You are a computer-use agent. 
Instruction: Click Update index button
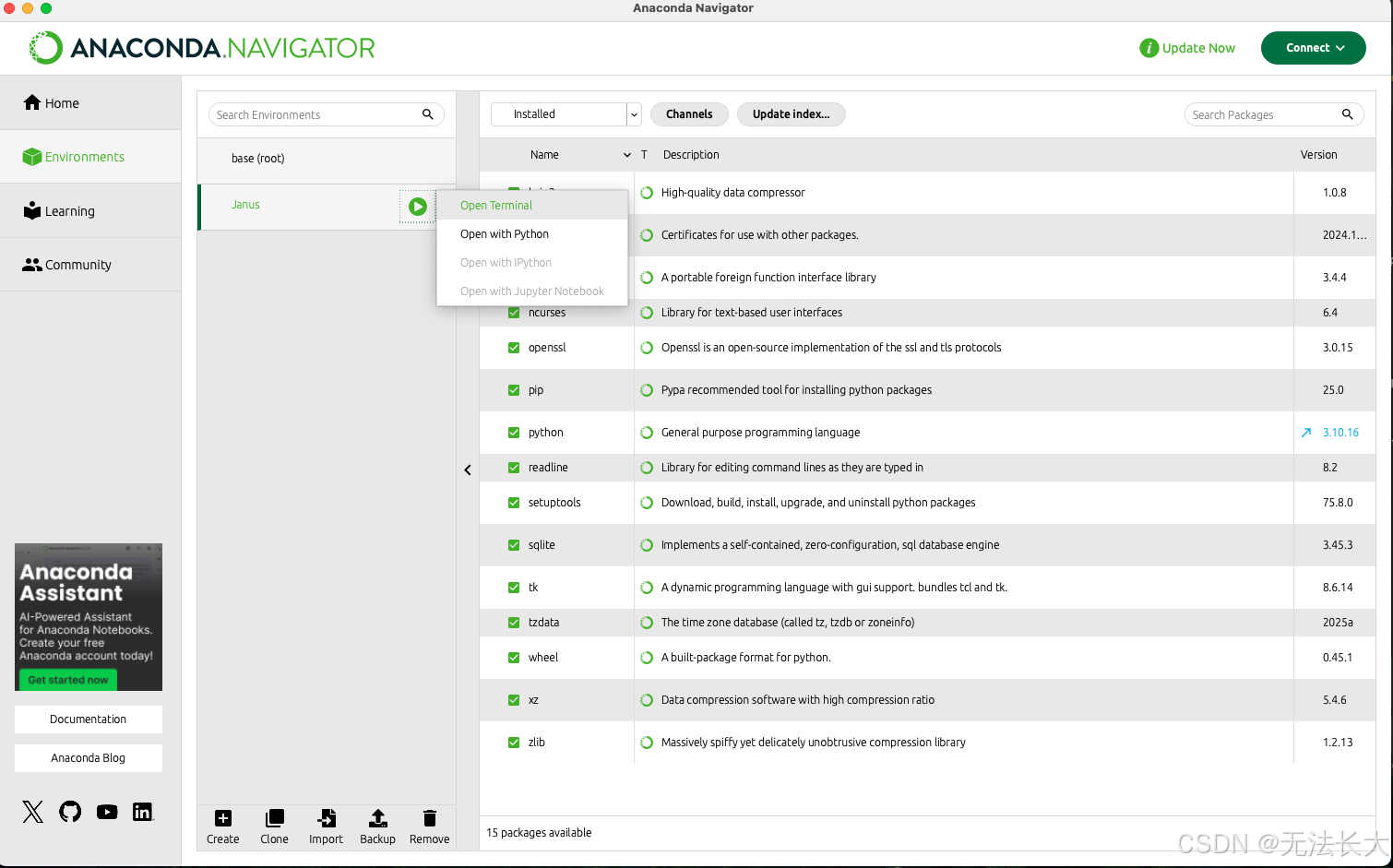point(791,114)
